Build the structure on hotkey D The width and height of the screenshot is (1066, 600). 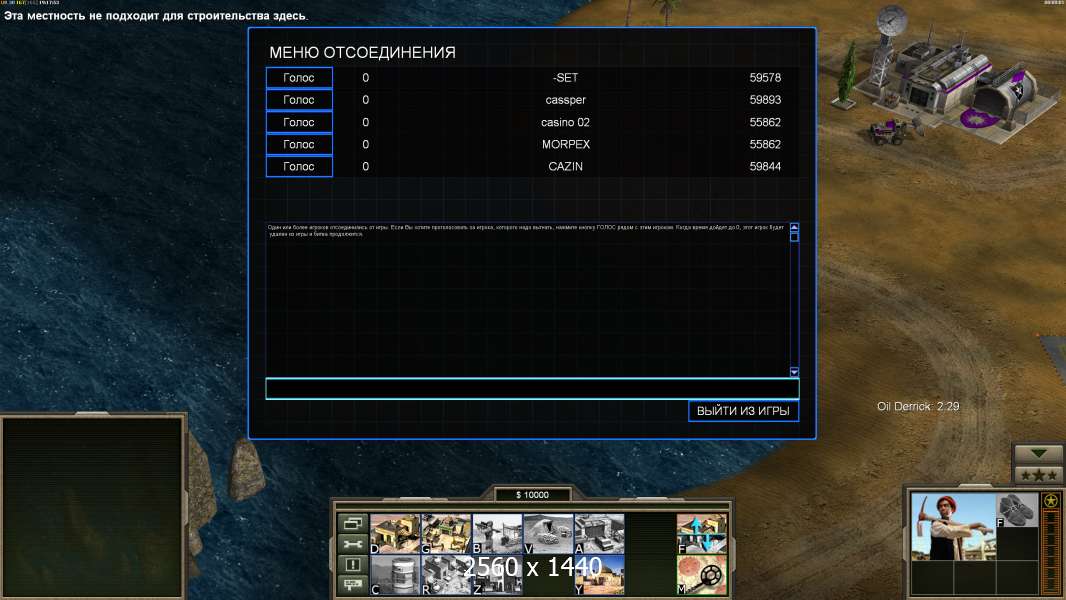coord(395,534)
